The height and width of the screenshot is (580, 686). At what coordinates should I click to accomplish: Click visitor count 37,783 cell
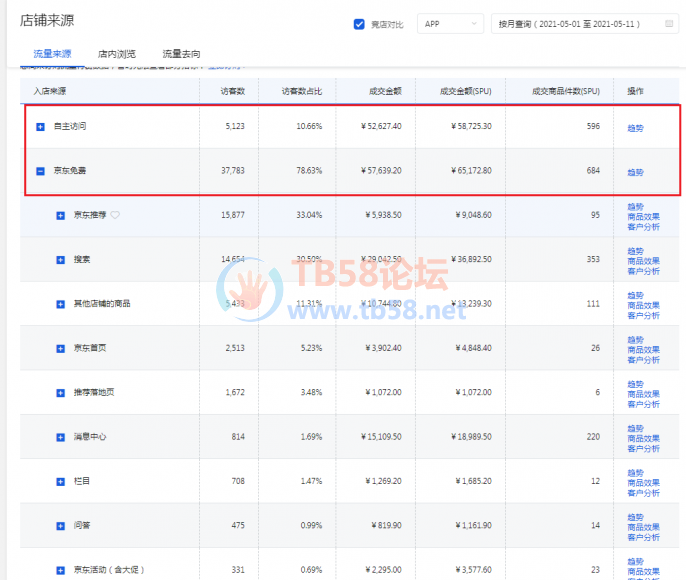click(x=233, y=171)
